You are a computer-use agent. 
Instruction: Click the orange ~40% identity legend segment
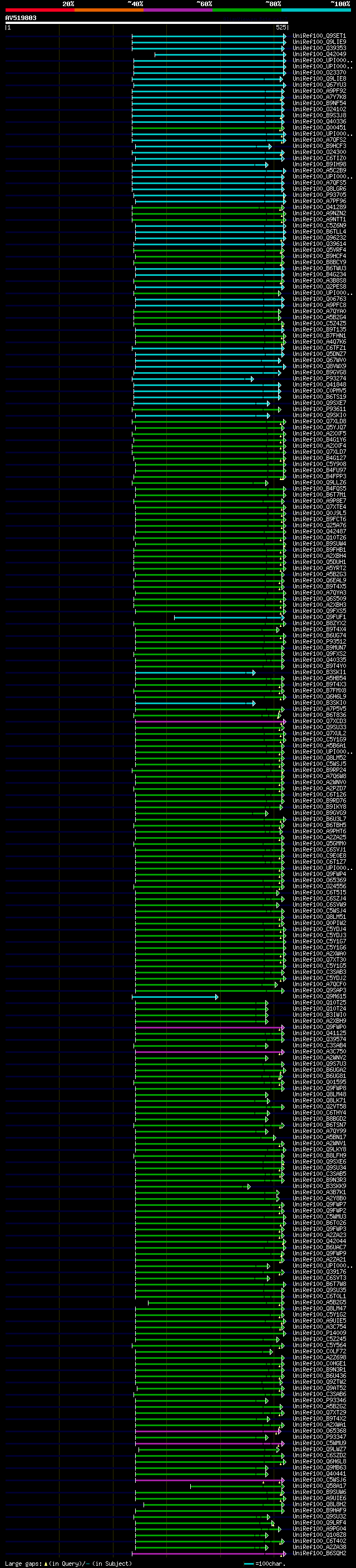click(x=109, y=10)
